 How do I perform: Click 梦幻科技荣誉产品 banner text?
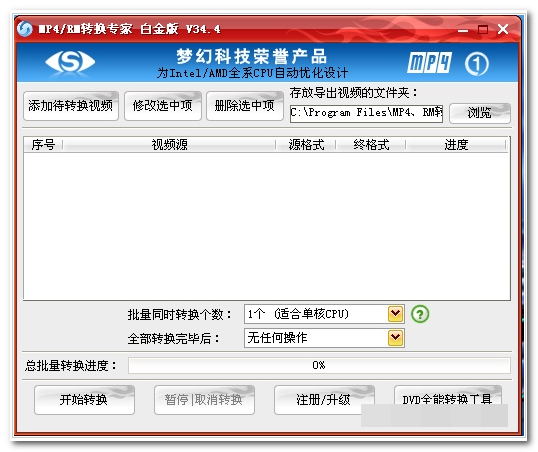pyautogui.click(x=252, y=56)
